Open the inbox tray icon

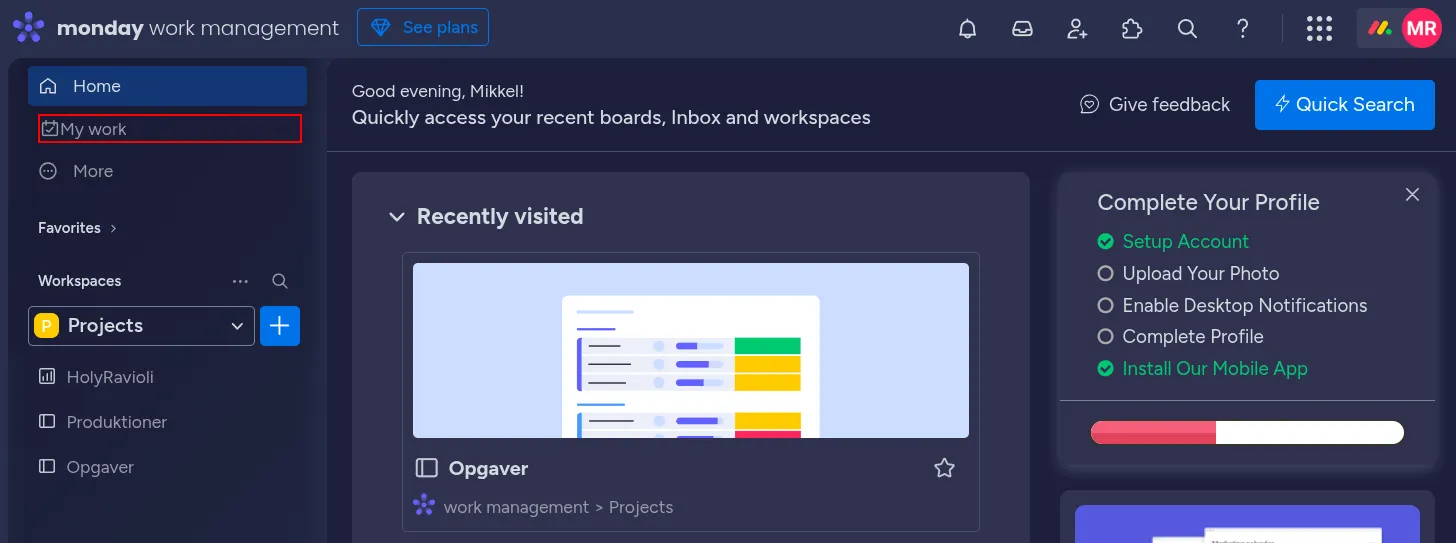coord(1022,28)
